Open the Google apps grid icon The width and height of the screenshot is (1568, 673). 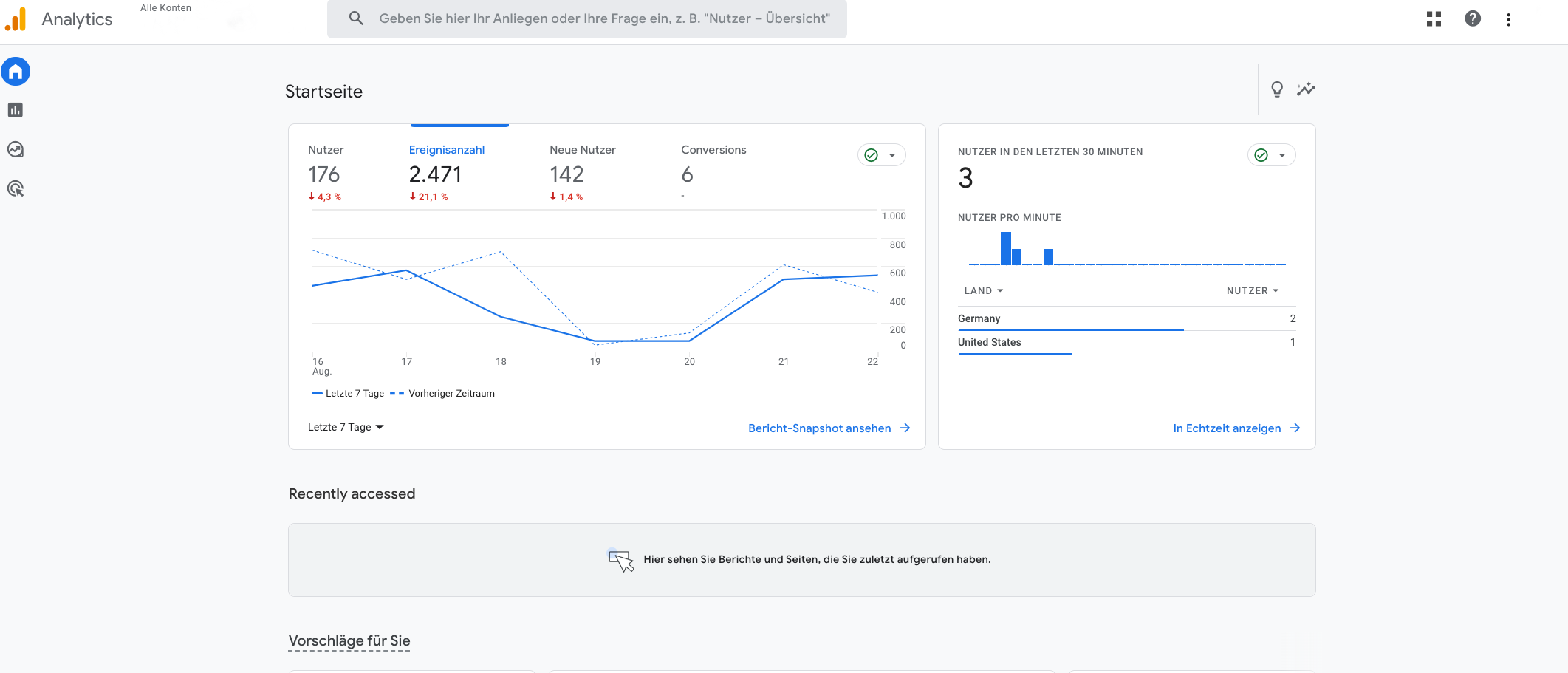point(1434,19)
